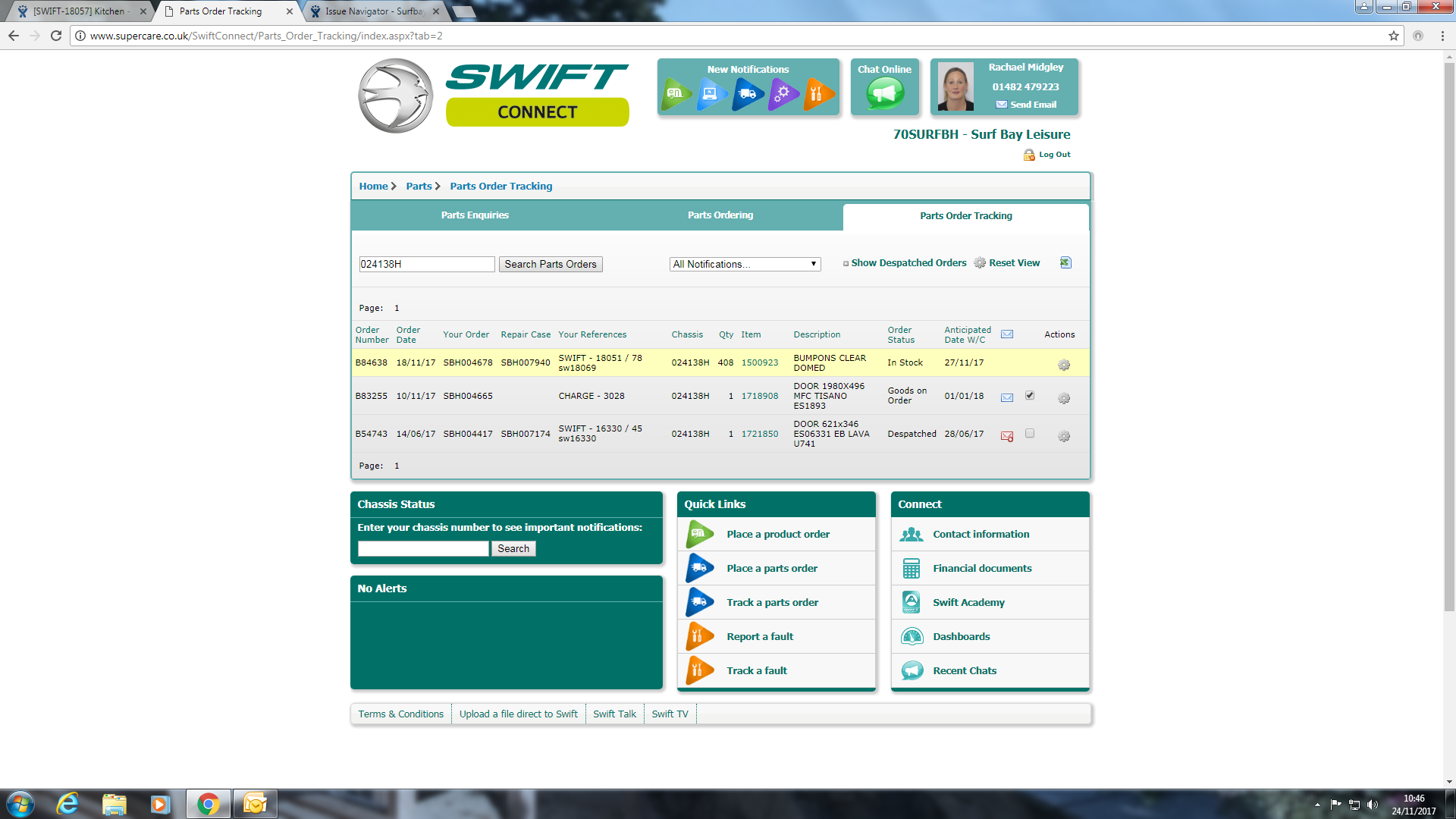
Task: Click the chassis number search field
Action: click(x=423, y=548)
